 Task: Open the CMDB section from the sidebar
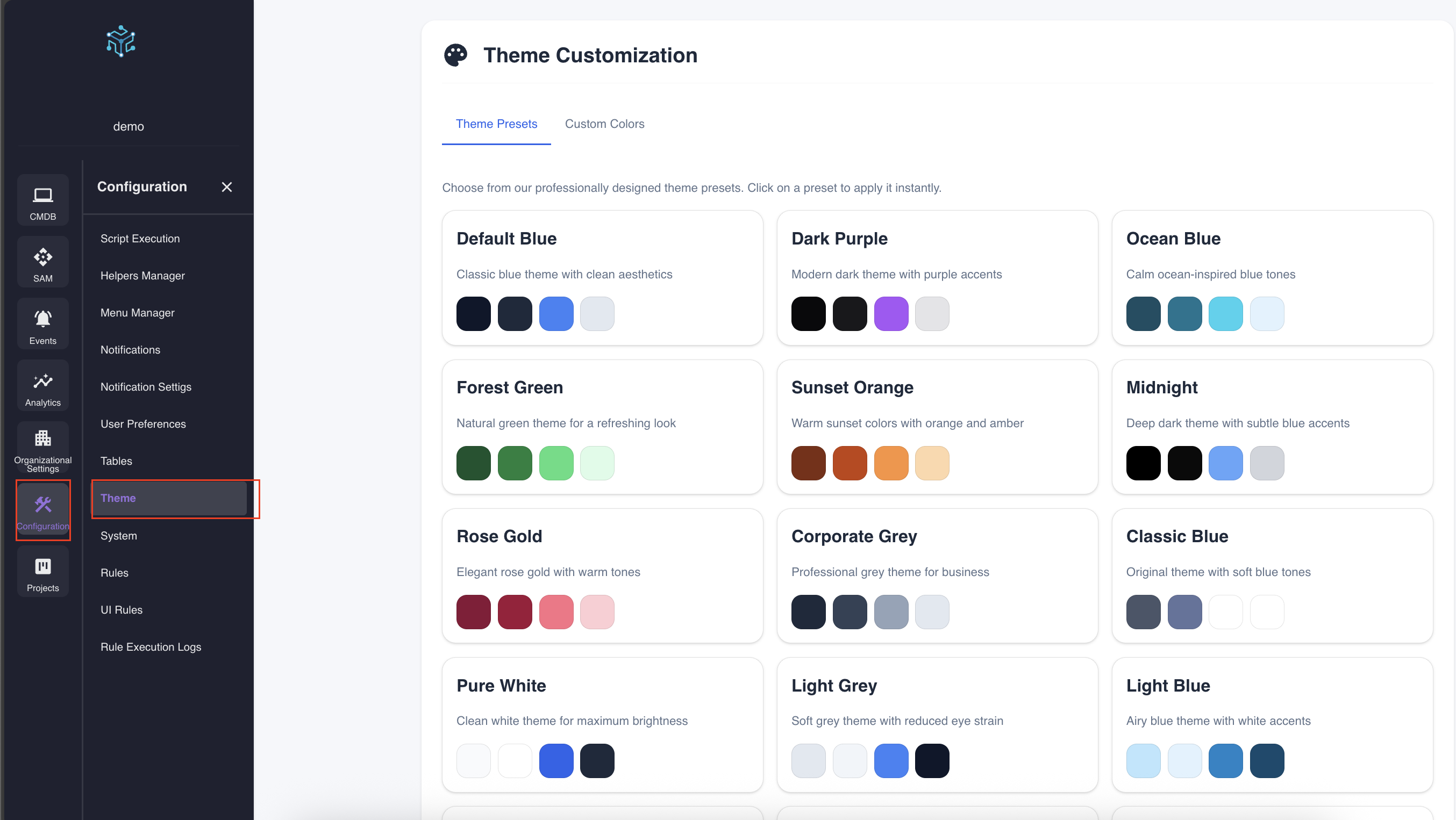(42, 200)
